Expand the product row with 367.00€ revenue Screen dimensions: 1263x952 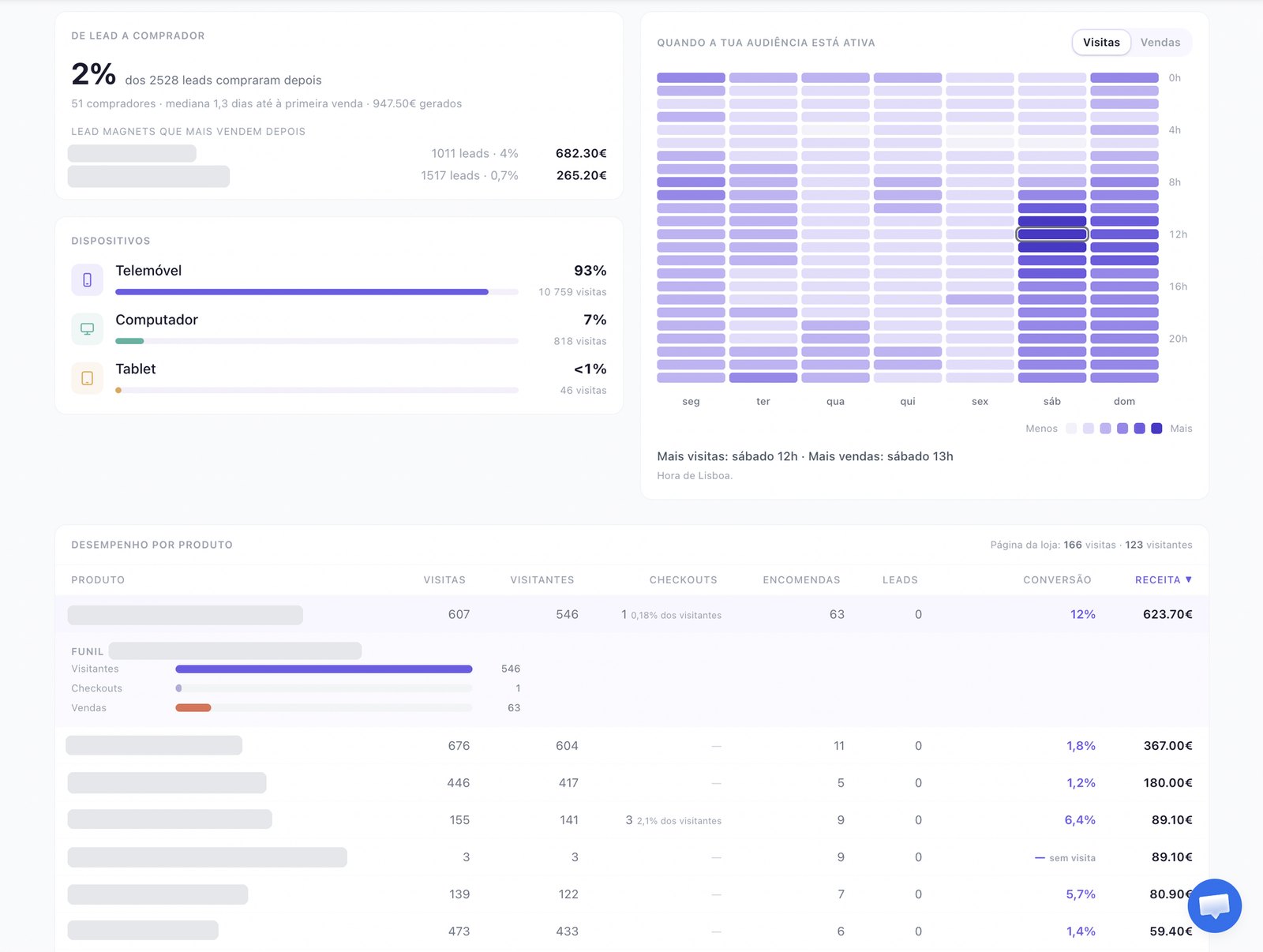(x=631, y=746)
